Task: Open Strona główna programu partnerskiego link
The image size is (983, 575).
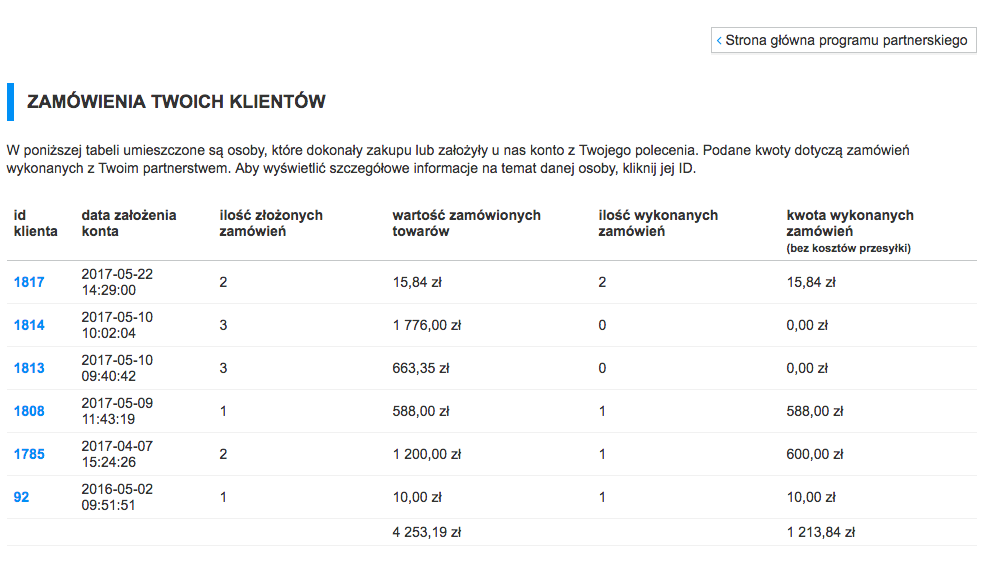Action: pyautogui.click(x=843, y=41)
